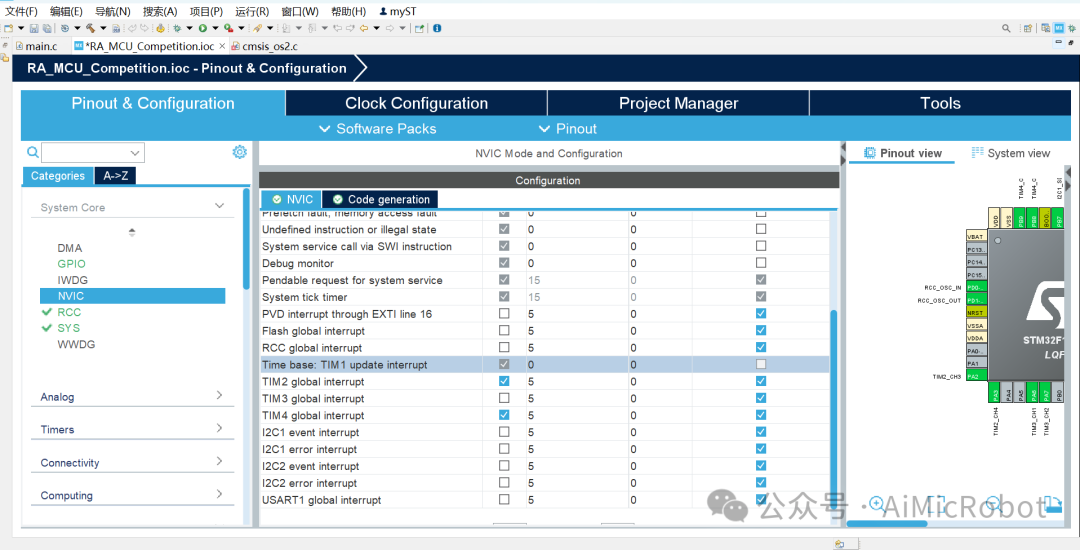1080x550 pixels.
Task: Open the gear settings icon beside search box
Action: [x=240, y=152]
